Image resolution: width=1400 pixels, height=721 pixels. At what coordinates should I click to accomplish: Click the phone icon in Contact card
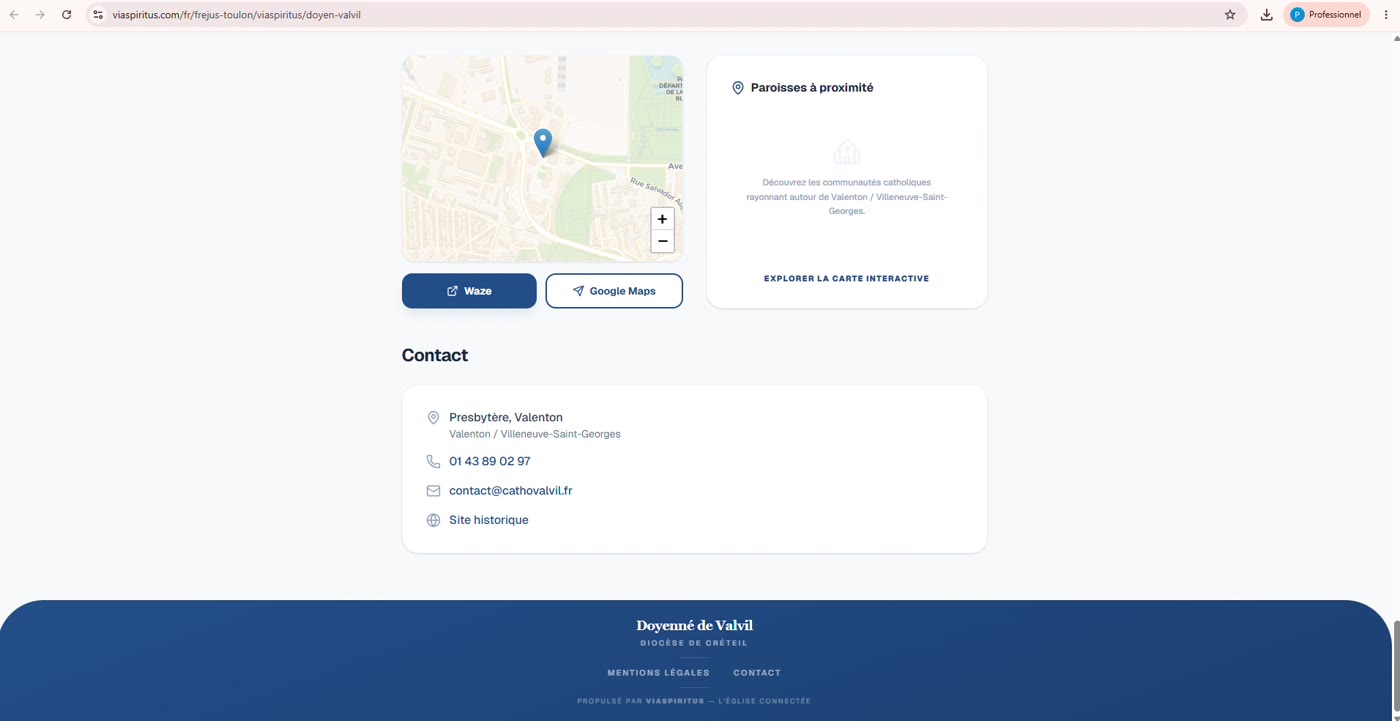433,462
